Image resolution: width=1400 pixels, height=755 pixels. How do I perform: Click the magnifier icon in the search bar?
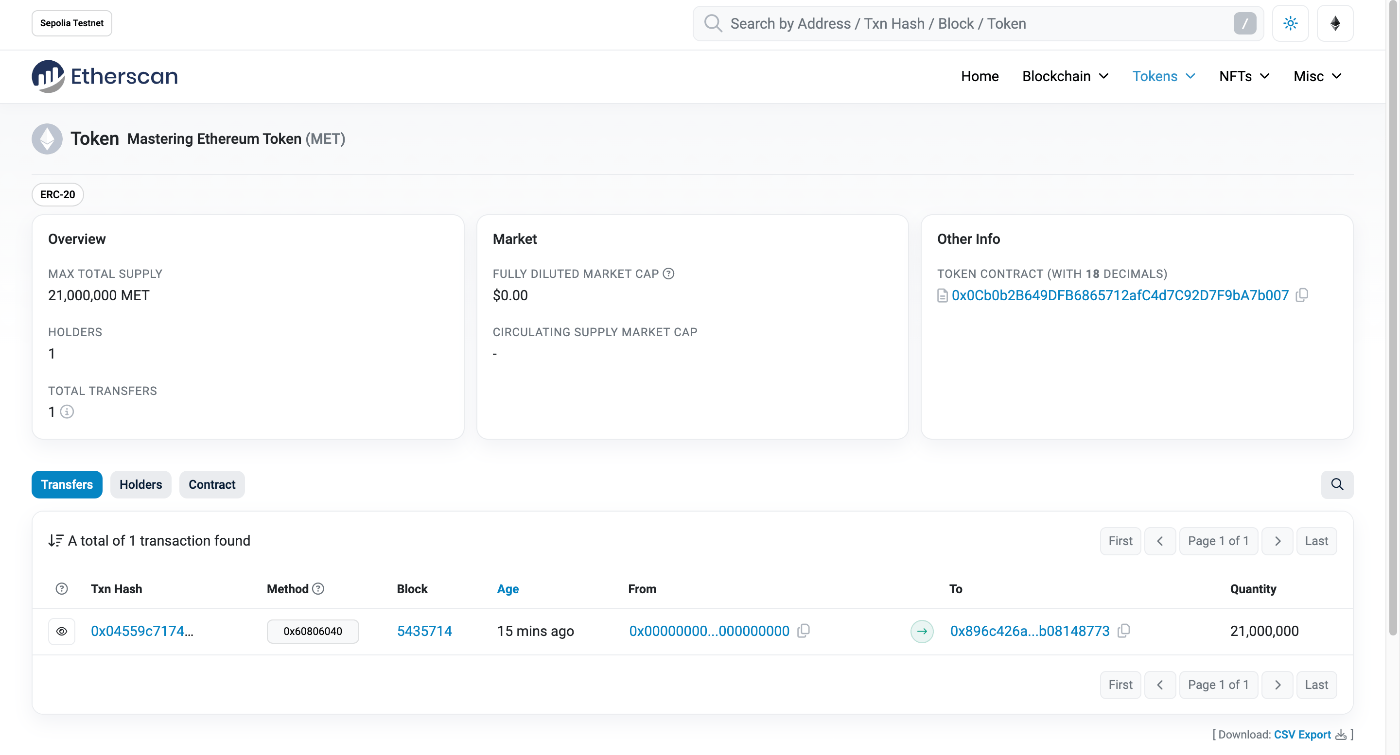coord(713,23)
